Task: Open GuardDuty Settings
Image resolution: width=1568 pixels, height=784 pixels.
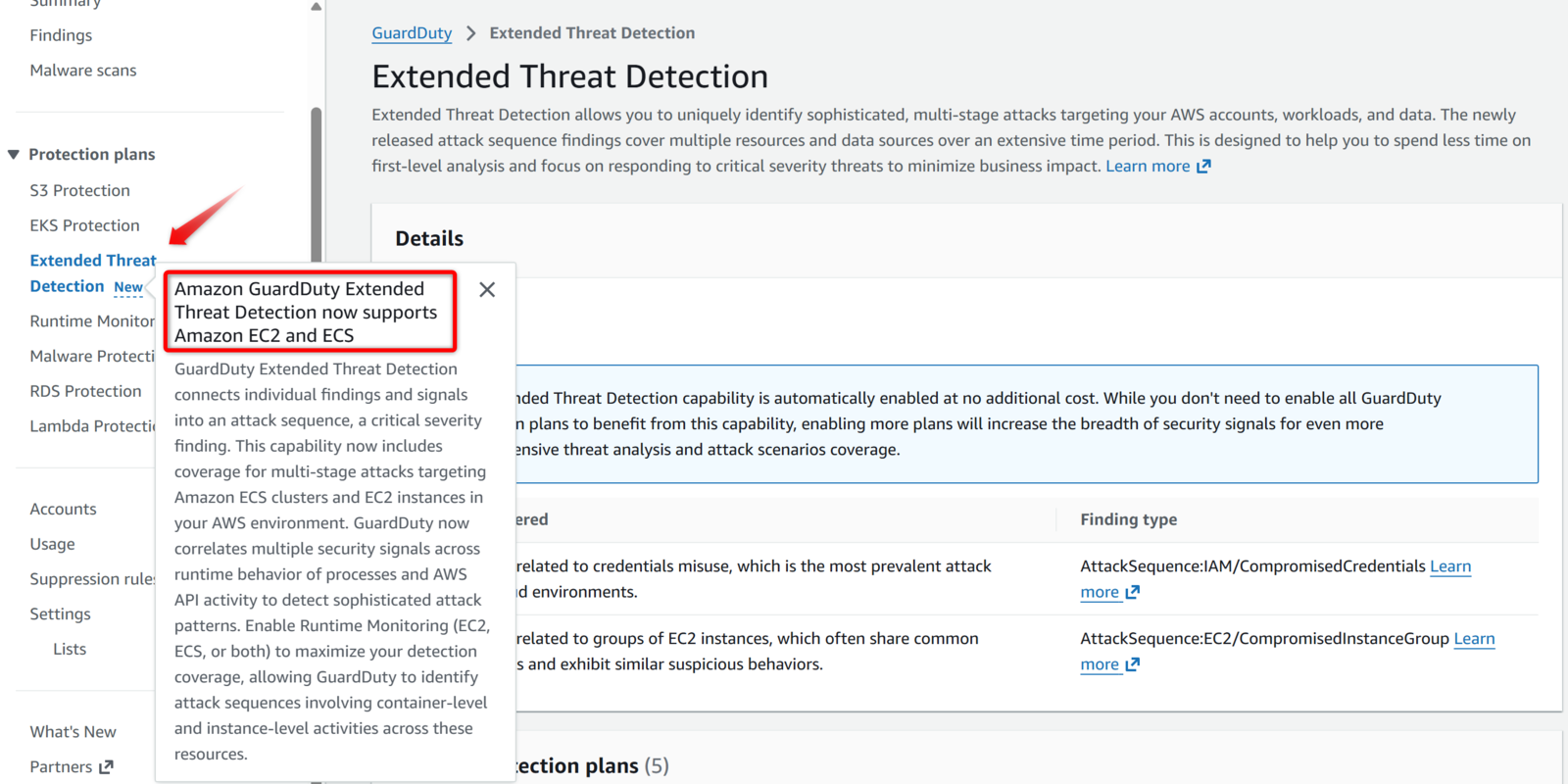Action: [60, 614]
